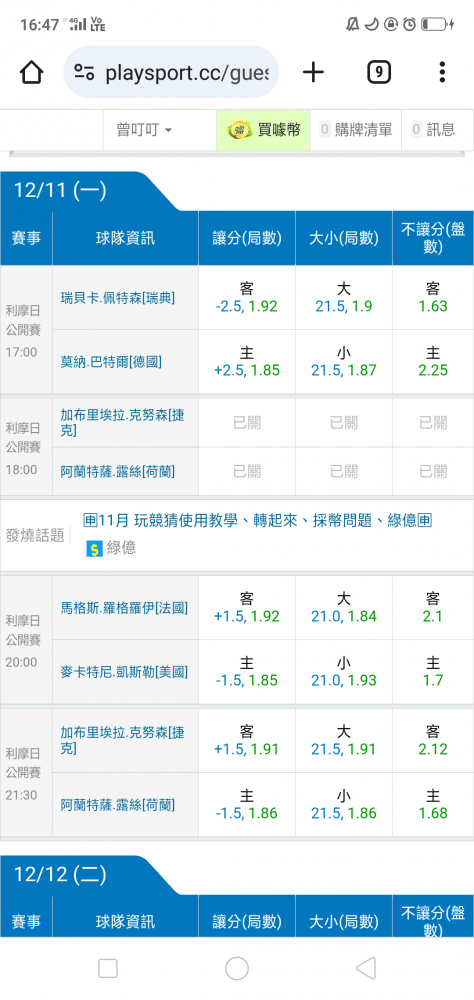Click the green S icon beside 綠億
This screenshot has height=1000, width=474.
(x=94, y=548)
